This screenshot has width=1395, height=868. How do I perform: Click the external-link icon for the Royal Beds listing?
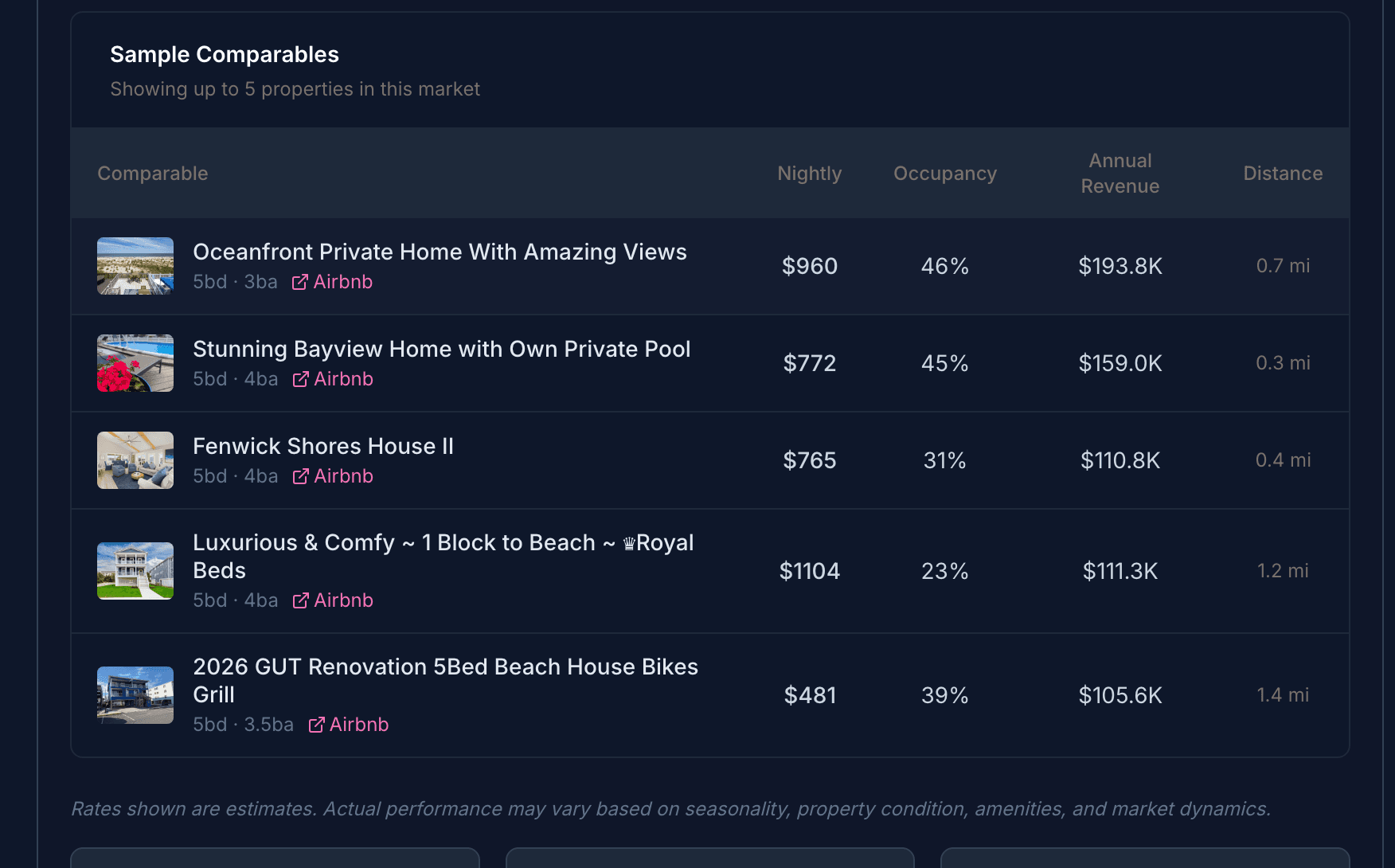point(300,600)
